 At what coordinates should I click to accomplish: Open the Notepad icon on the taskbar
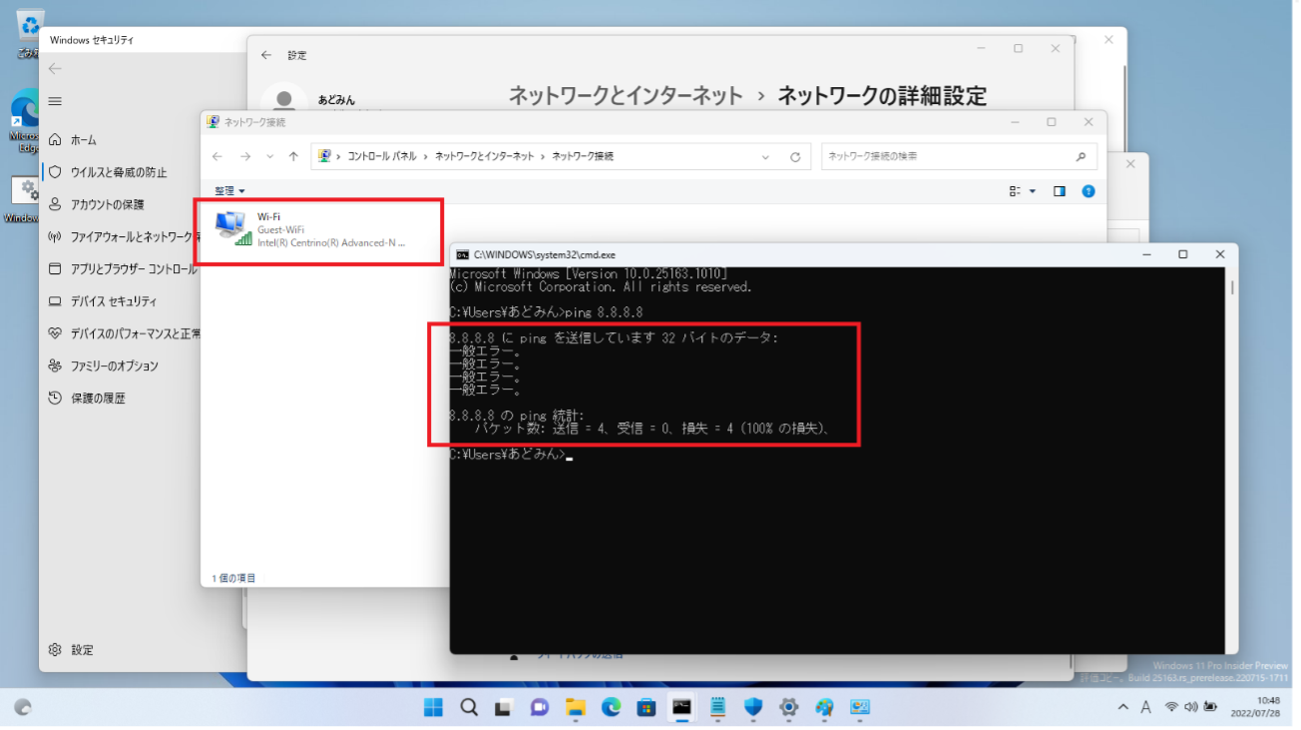click(717, 708)
